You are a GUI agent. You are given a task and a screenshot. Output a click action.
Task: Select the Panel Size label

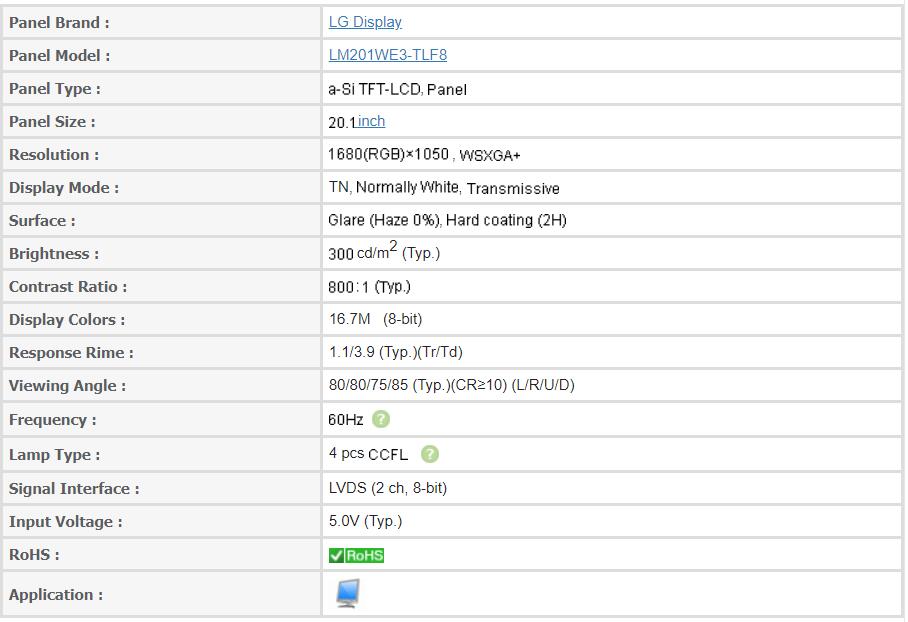tap(52, 122)
